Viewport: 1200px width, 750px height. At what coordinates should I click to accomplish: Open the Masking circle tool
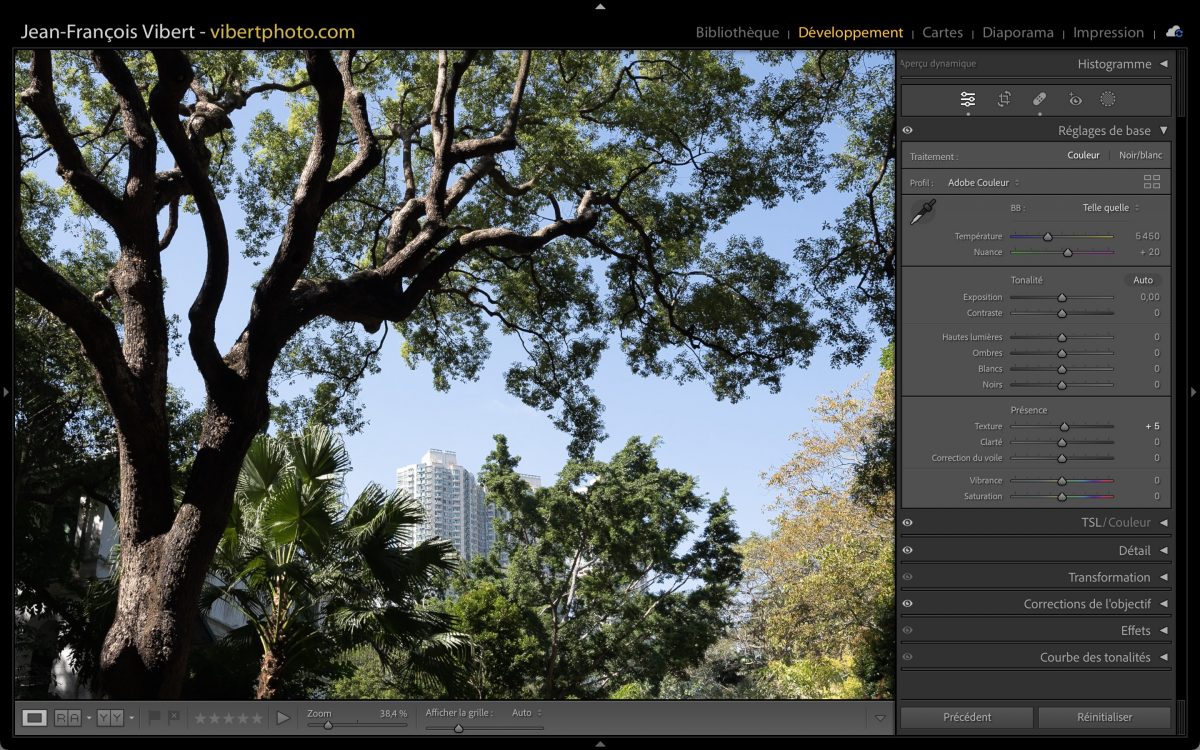[1108, 99]
